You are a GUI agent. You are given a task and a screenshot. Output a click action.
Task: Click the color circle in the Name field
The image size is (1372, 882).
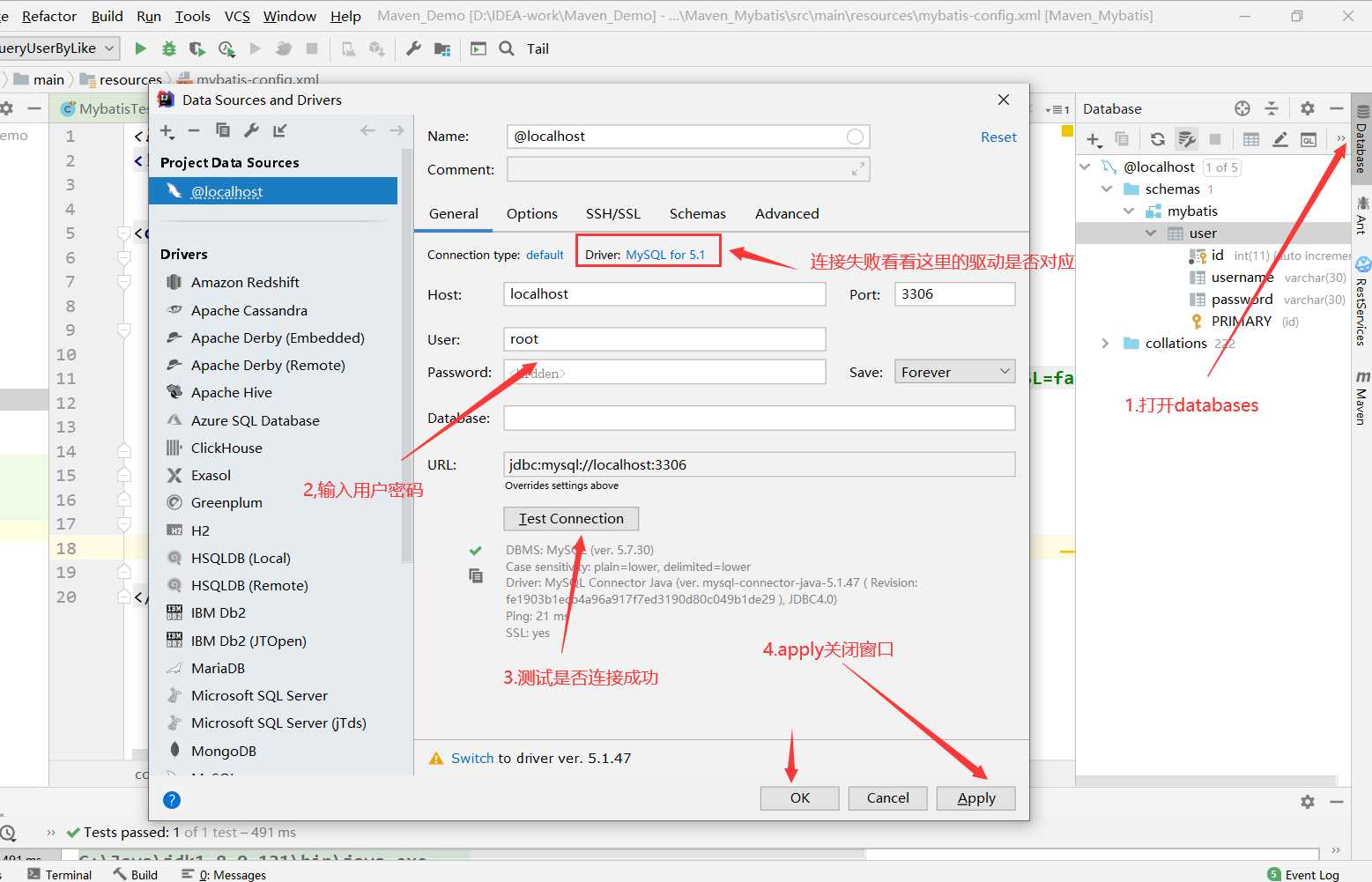[855, 137]
